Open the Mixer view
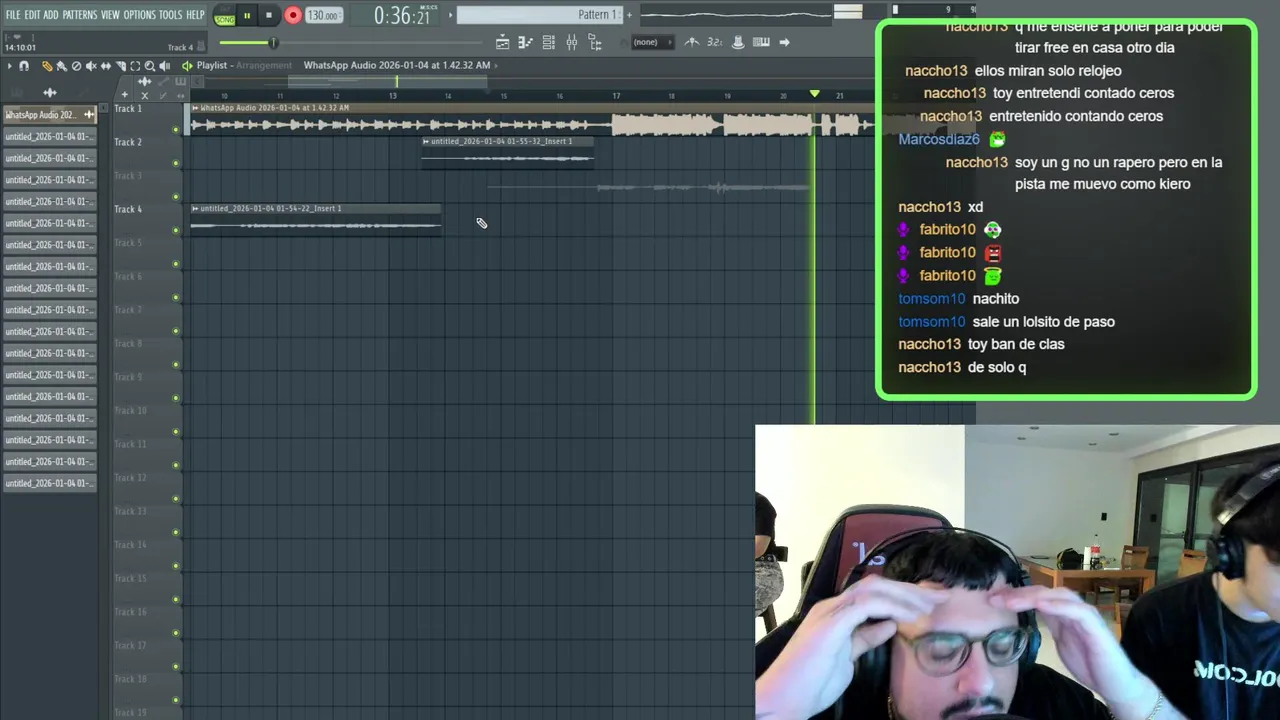Image resolution: width=1280 pixels, height=720 pixels. click(x=572, y=42)
